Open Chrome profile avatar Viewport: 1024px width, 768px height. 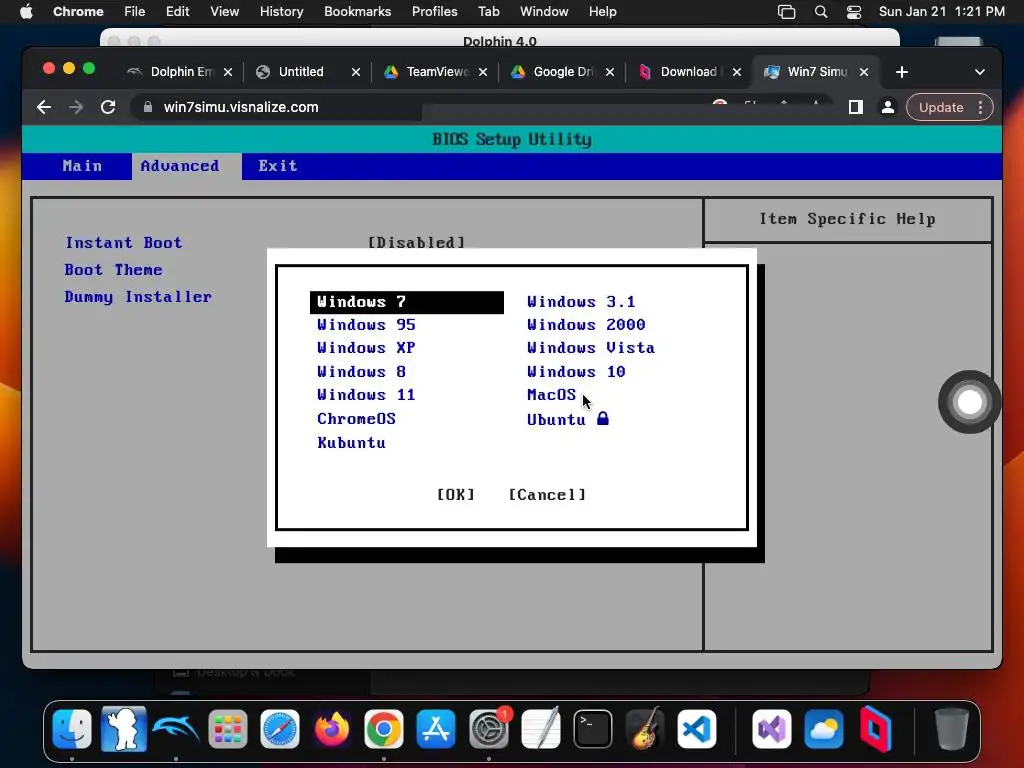pos(888,107)
